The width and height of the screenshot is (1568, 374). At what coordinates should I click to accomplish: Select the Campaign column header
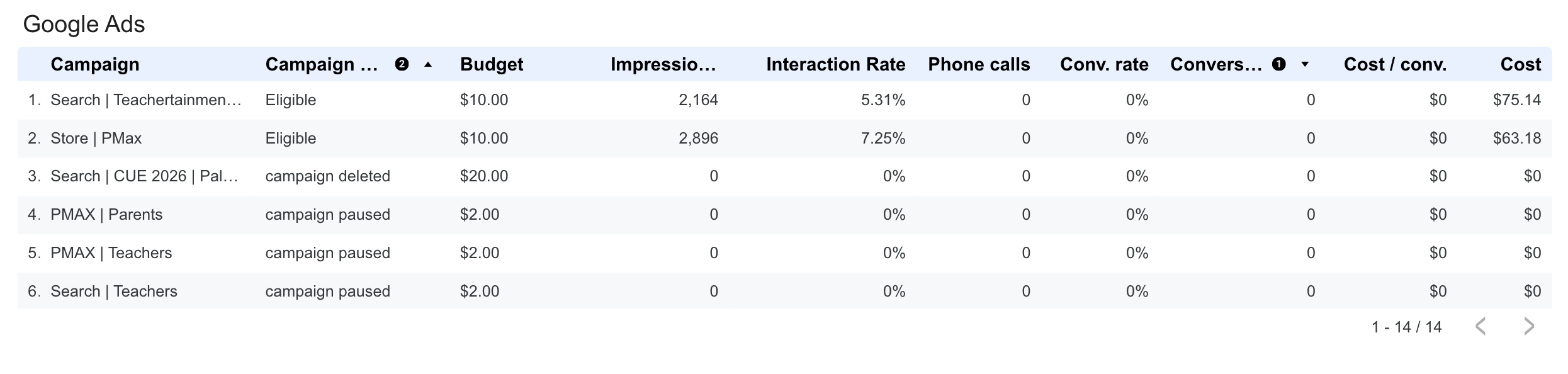click(95, 64)
